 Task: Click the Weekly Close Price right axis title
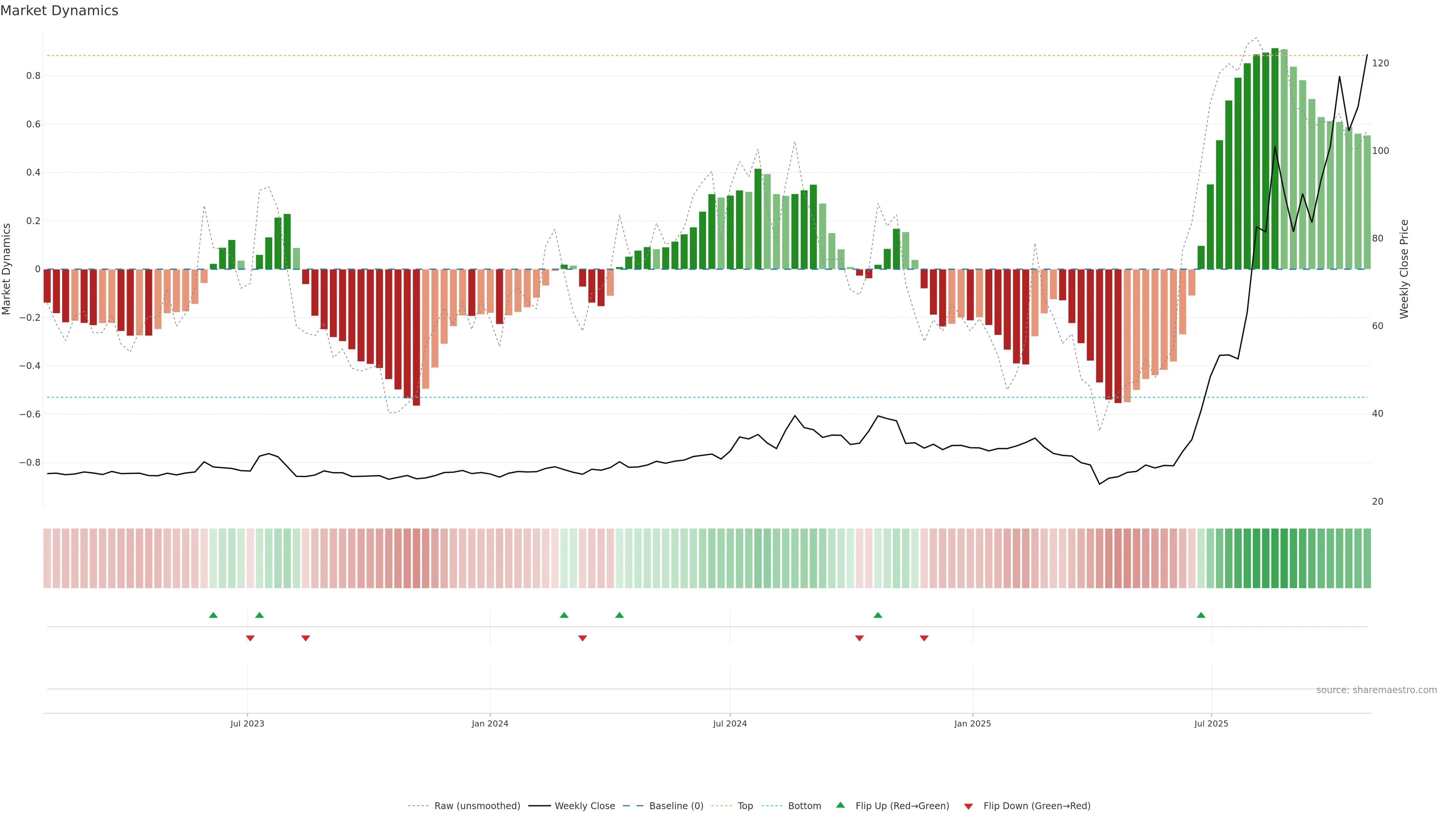[1404, 269]
